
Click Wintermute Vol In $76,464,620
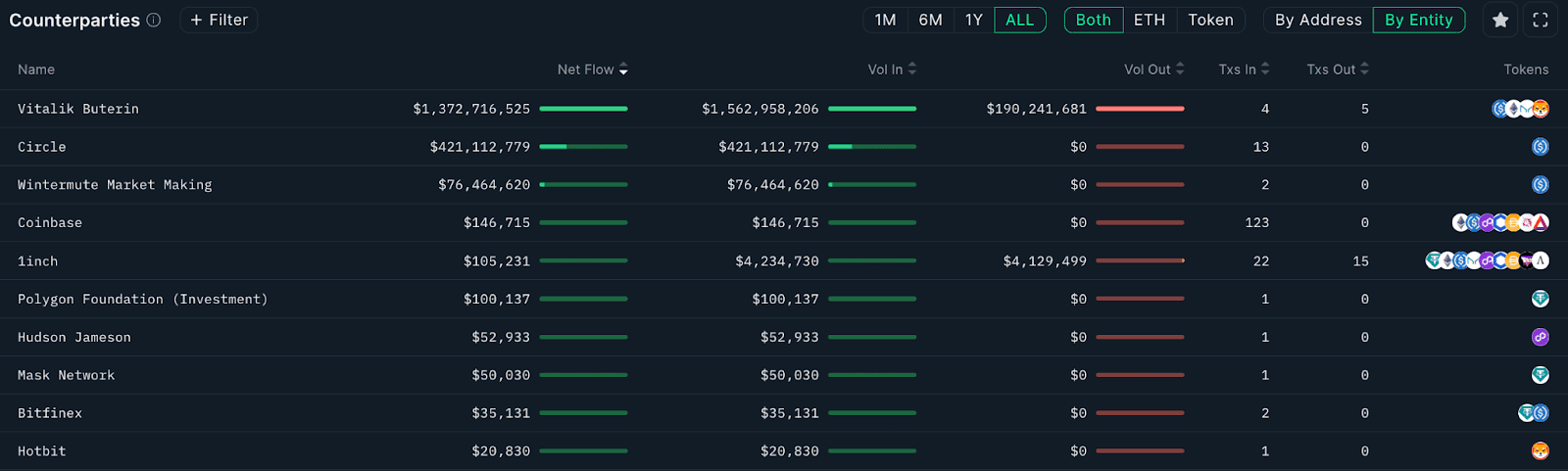click(773, 185)
